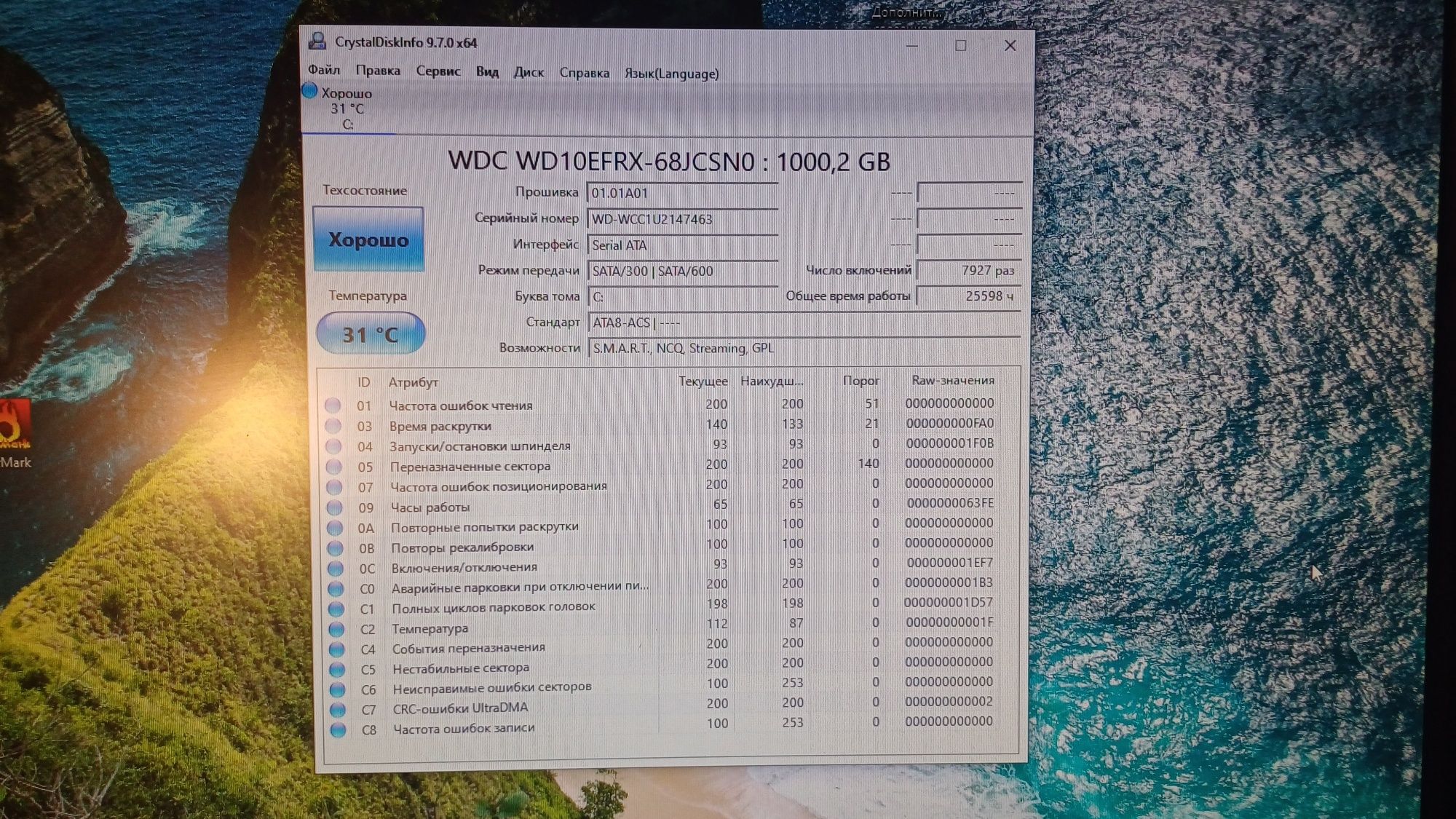Screen dimensions: 1456x819
Task: Click the WDC WD10EFRX-68JCSN0 disk title
Action: 669,161
